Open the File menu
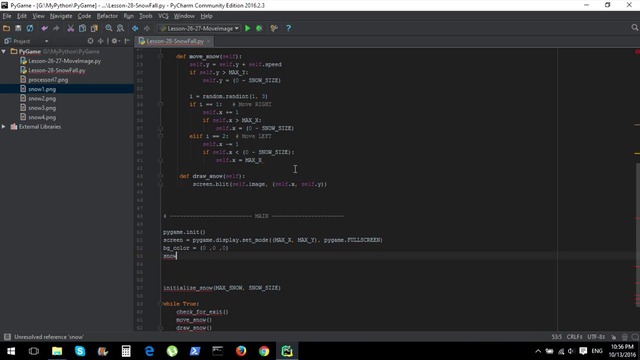 (7, 16)
